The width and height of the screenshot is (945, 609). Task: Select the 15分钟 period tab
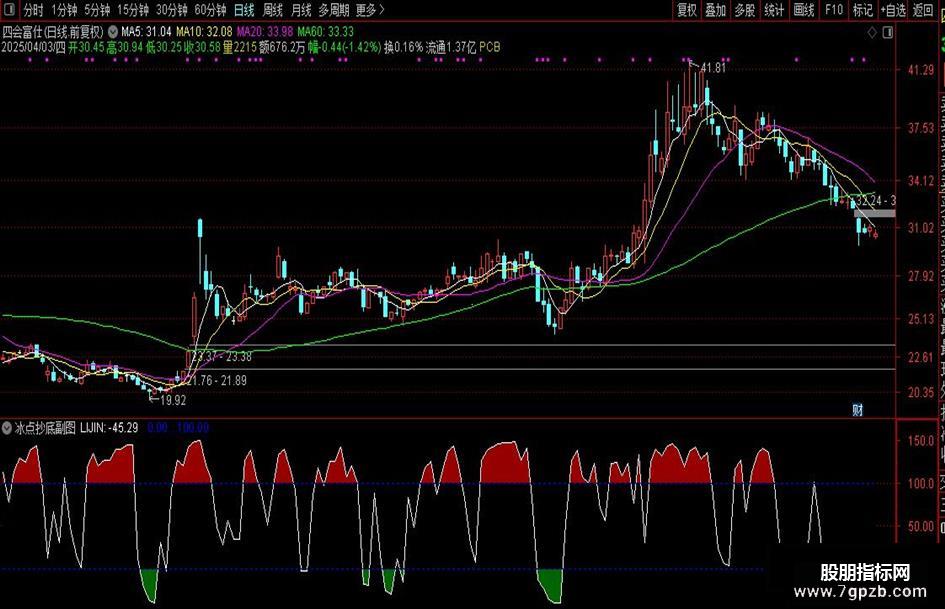(133, 10)
